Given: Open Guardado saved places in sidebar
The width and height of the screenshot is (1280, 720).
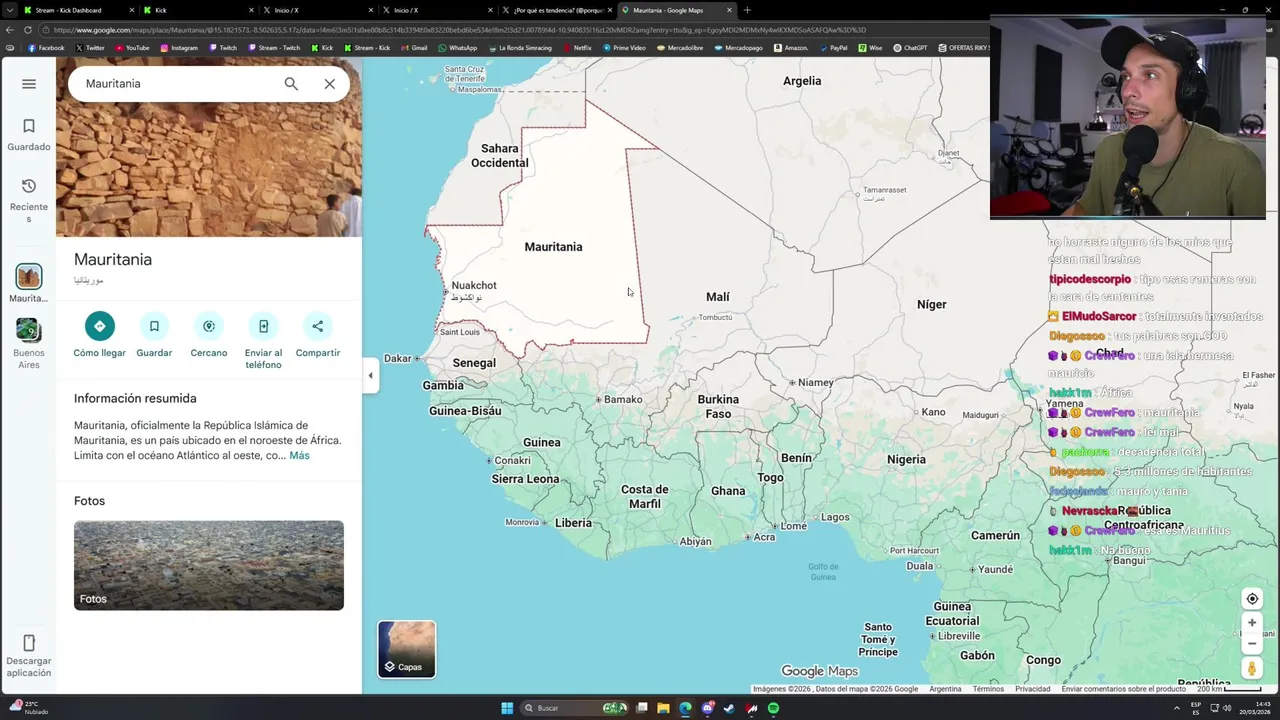Looking at the screenshot, I should click(29, 135).
